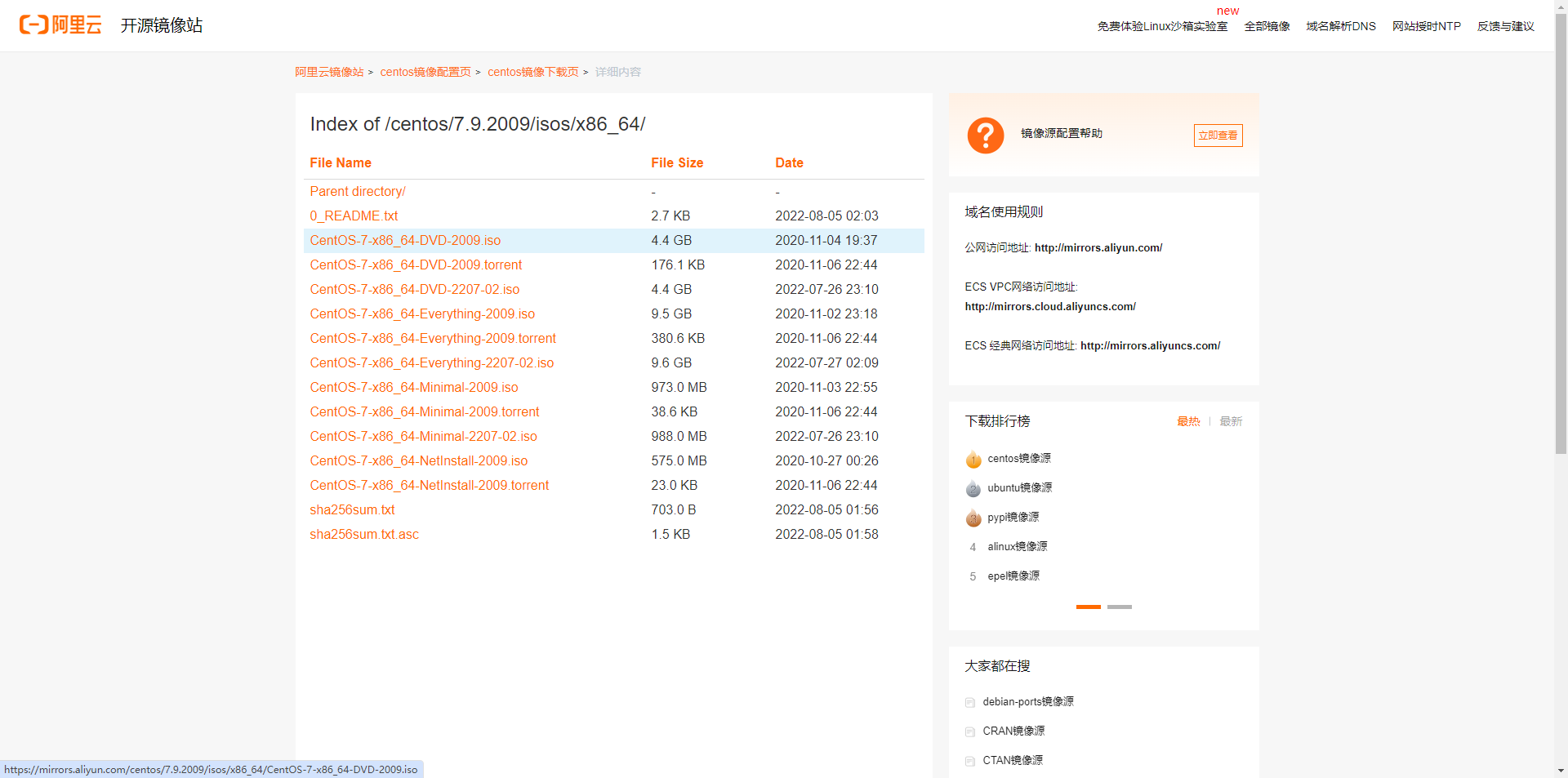
Task: Download CentOS-7-x86_64-Everything-2009.torrent
Action: point(433,338)
